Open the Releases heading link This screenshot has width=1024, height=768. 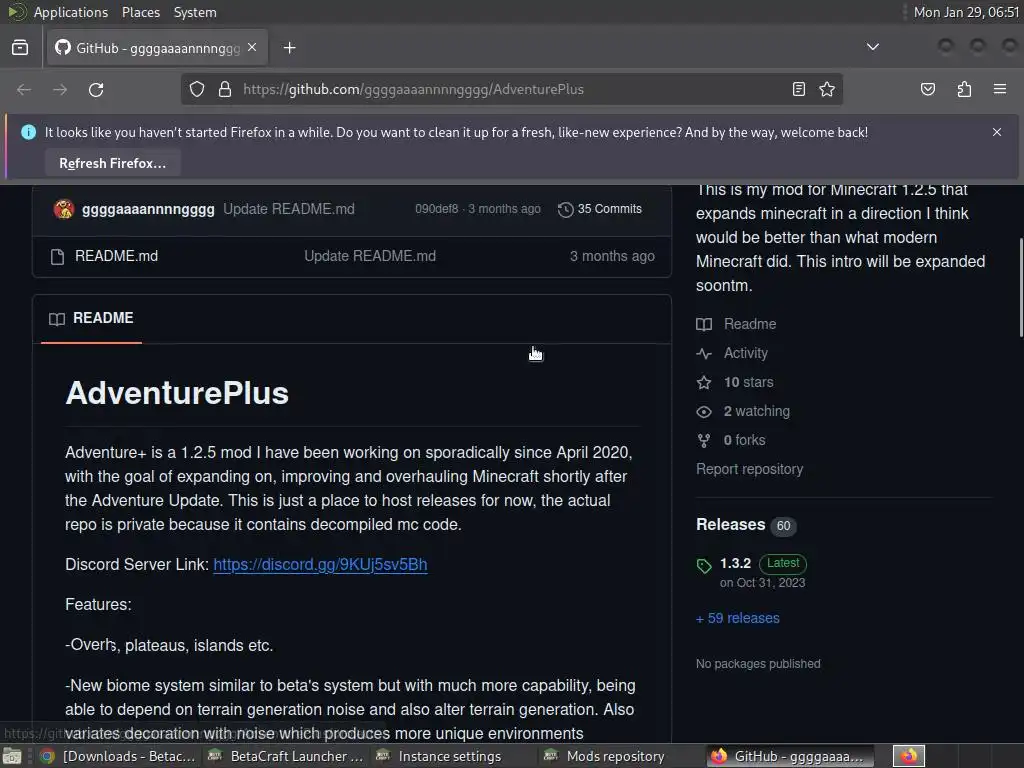point(730,524)
